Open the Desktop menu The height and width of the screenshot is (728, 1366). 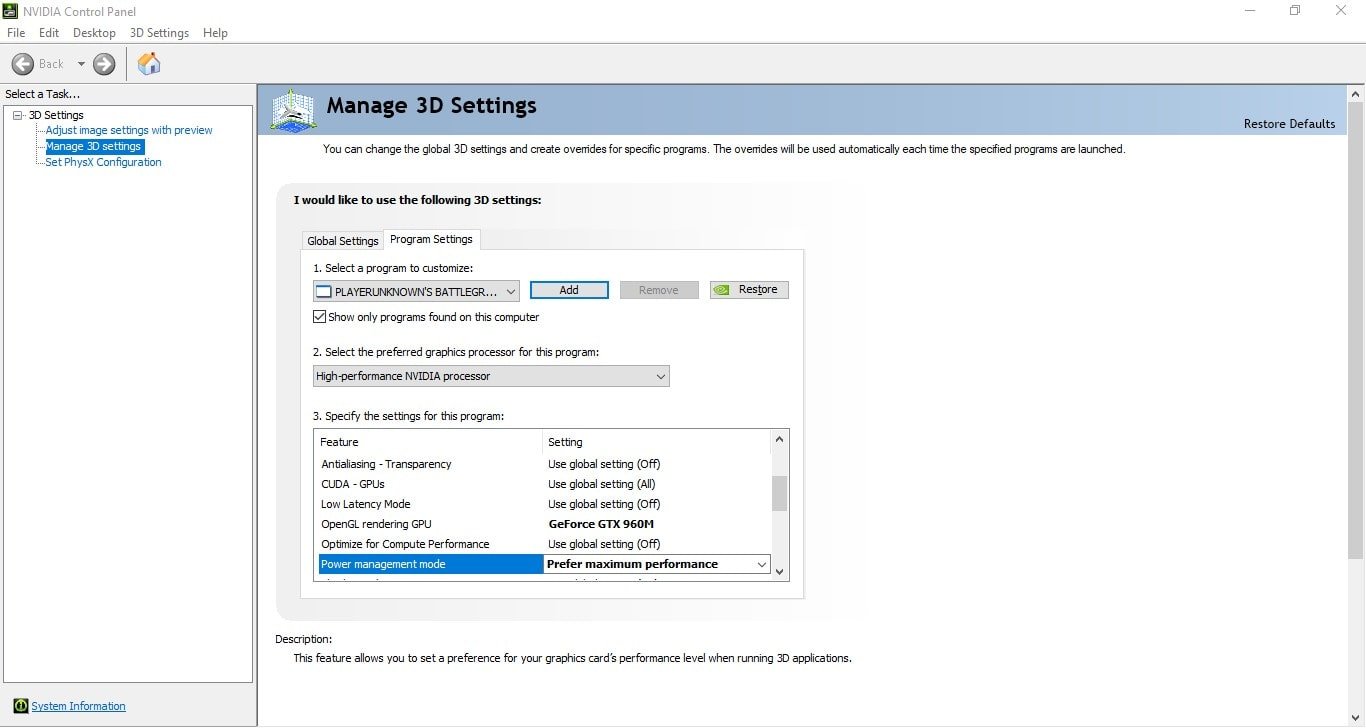94,33
